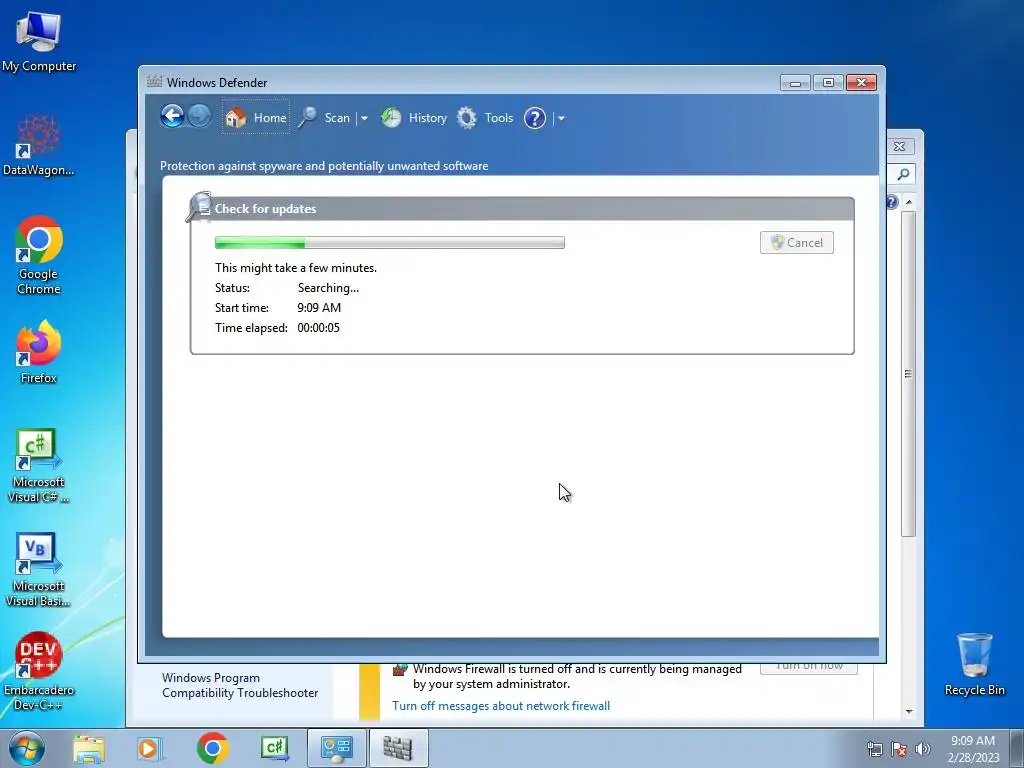Click the taskbar clock showing 9:09 AM
Image resolution: width=1024 pixels, height=768 pixels.
point(973,748)
